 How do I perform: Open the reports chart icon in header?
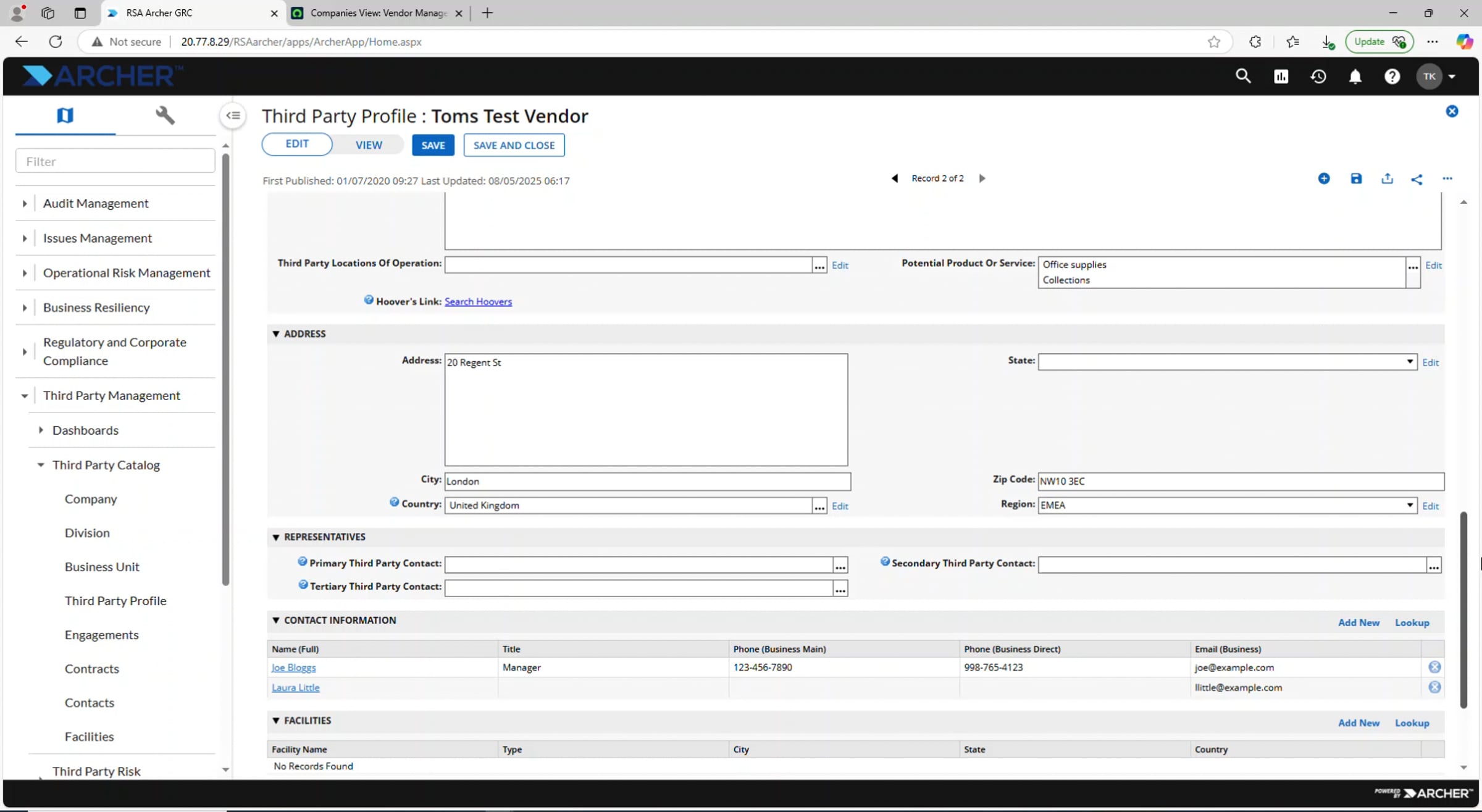[1281, 77]
